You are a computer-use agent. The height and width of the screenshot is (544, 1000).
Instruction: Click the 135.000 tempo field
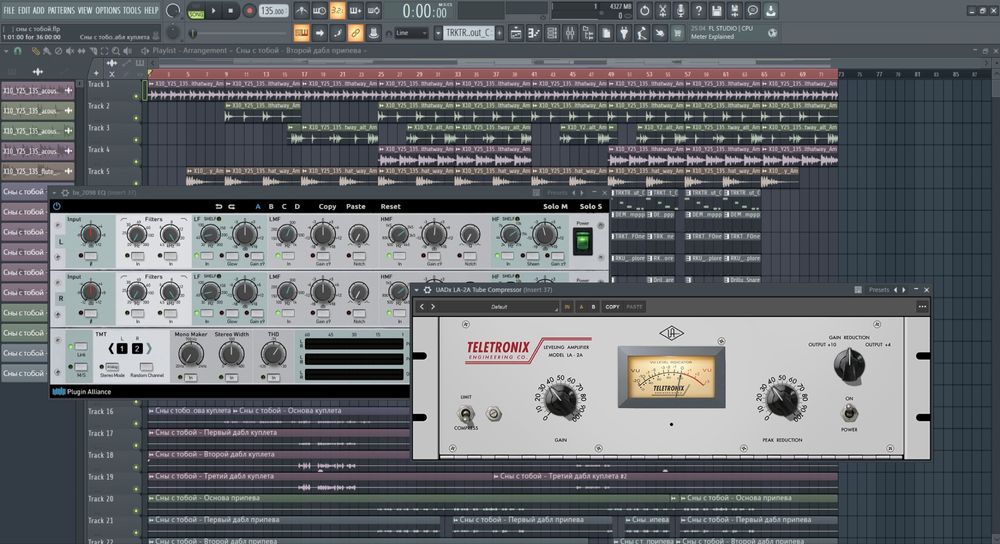point(272,11)
